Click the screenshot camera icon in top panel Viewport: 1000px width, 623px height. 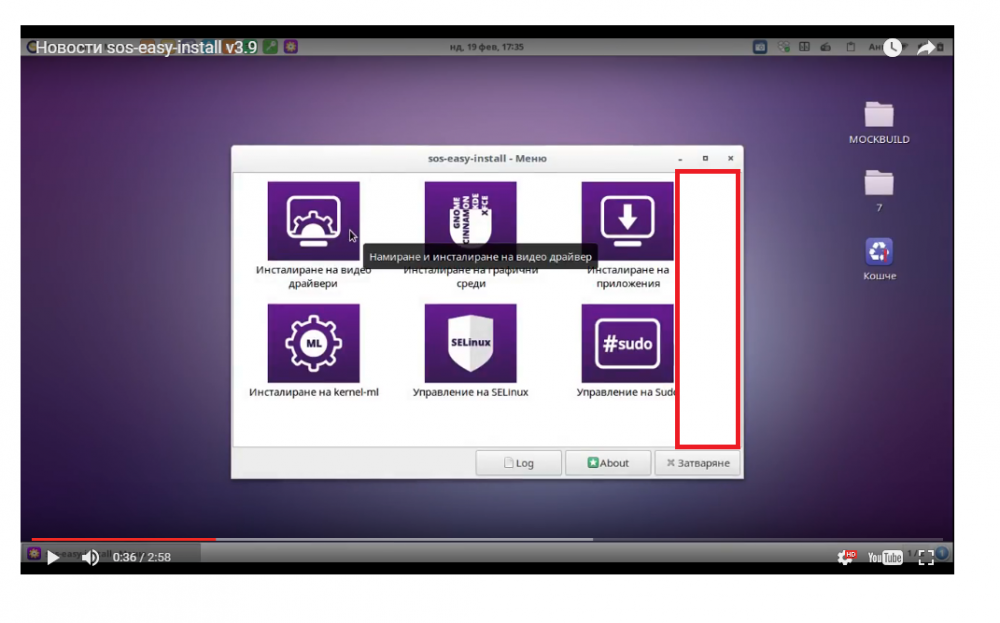click(760, 47)
